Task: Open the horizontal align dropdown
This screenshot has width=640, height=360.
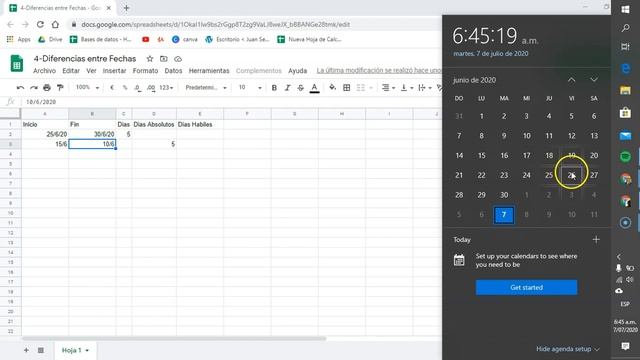Action: [x=388, y=88]
